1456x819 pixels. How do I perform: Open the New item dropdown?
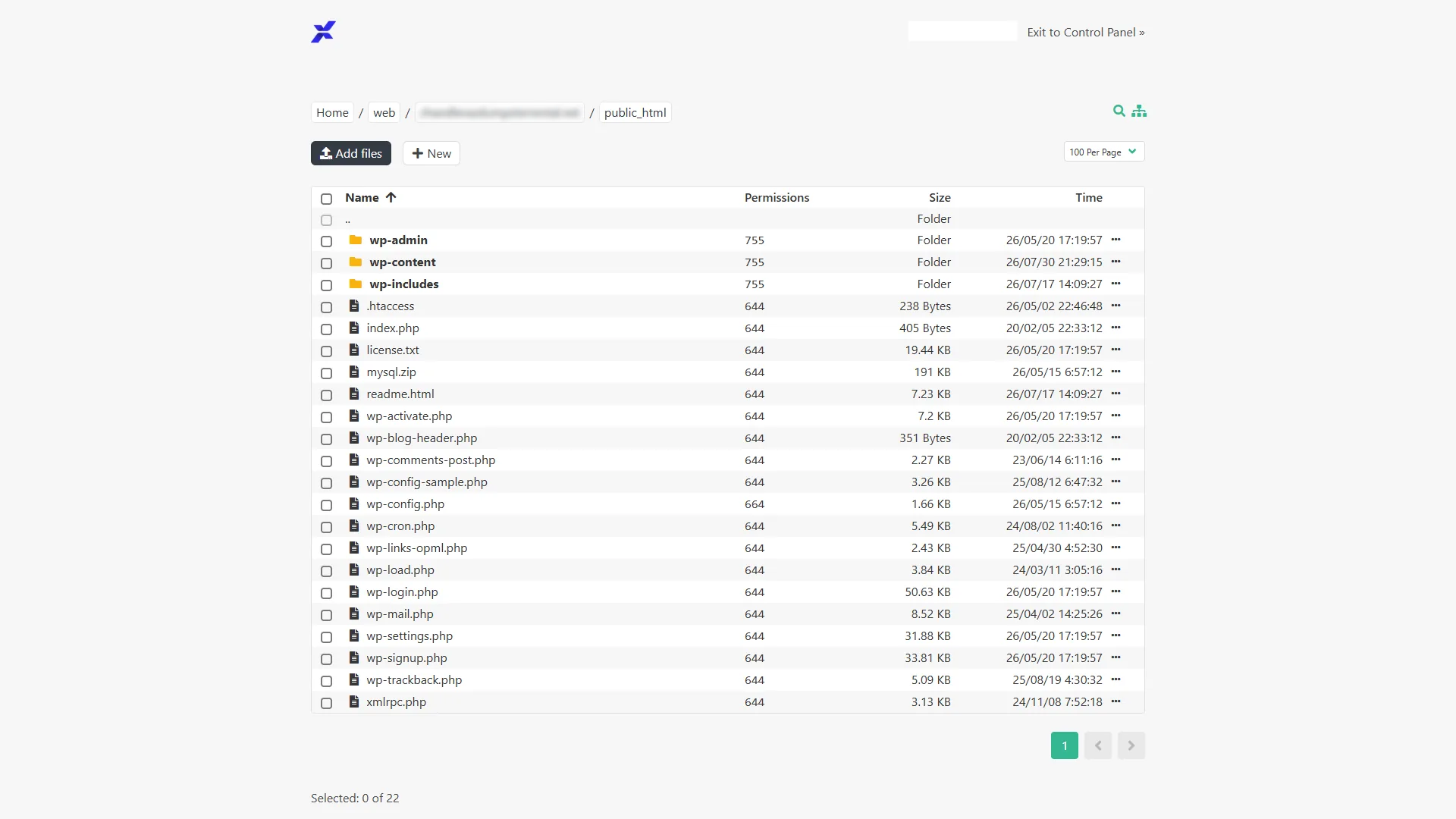[x=431, y=153]
